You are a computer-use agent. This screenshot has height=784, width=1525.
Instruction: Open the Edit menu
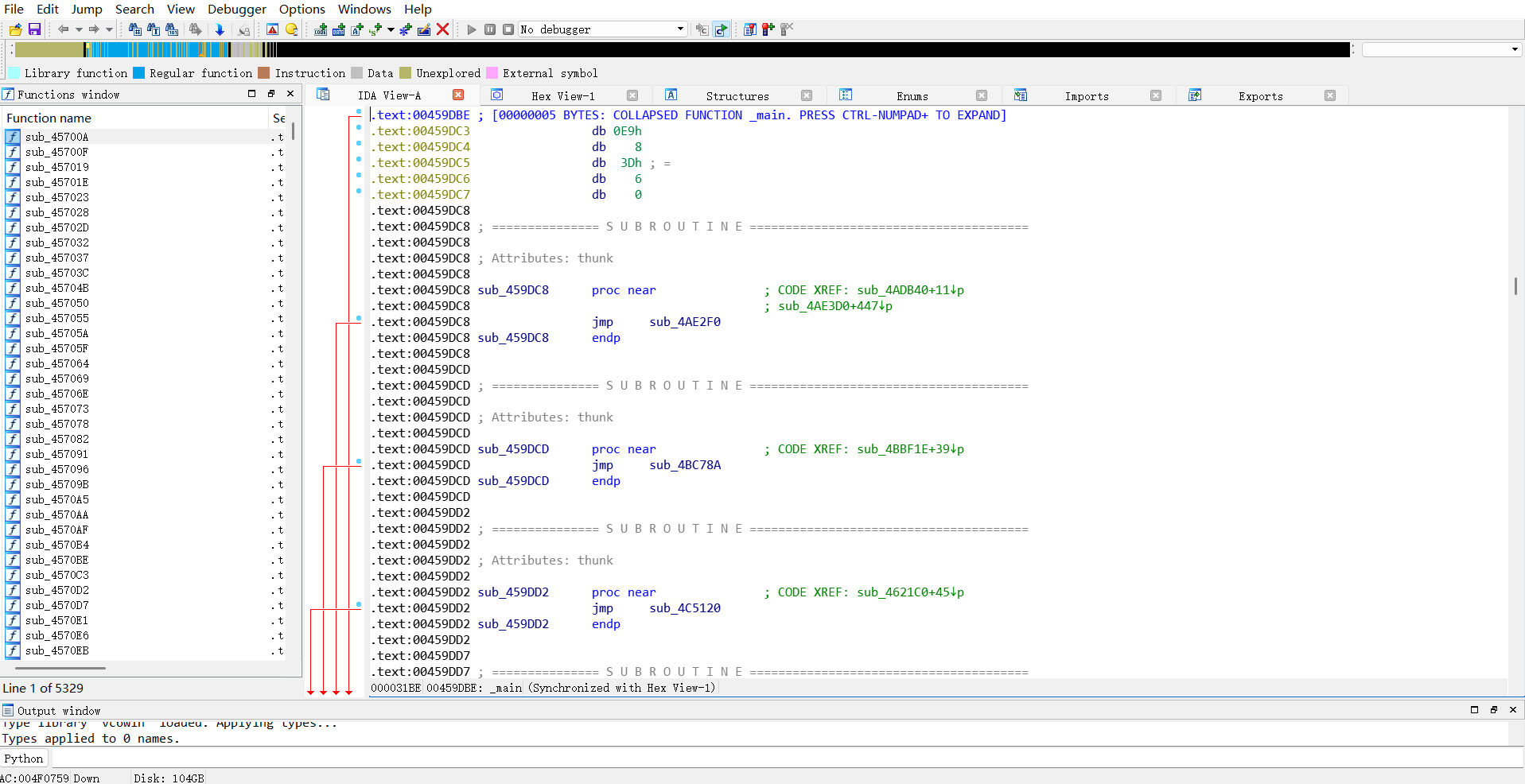[x=48, y=9]
